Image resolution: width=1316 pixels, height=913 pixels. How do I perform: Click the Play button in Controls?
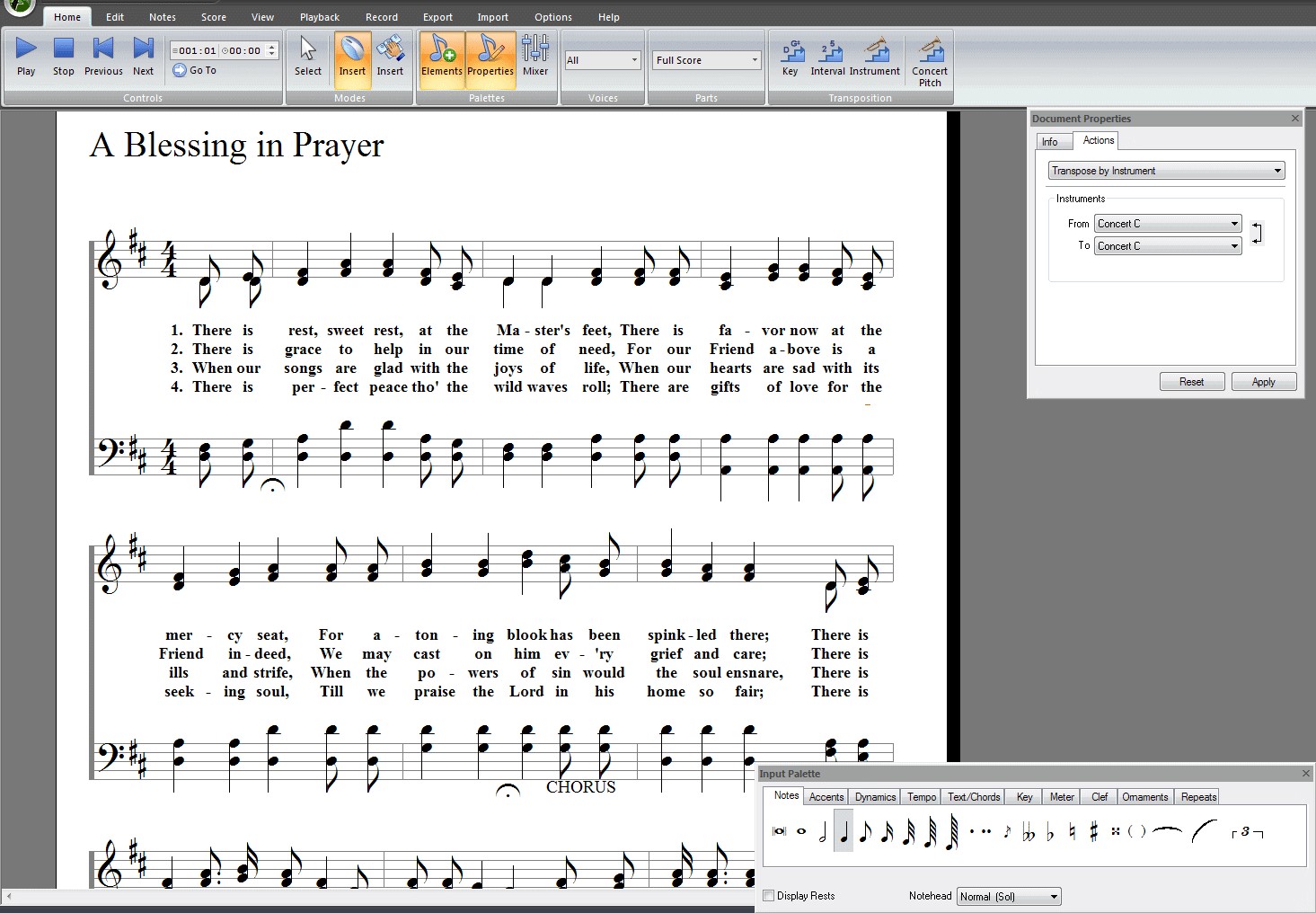(x=26, y=56)
